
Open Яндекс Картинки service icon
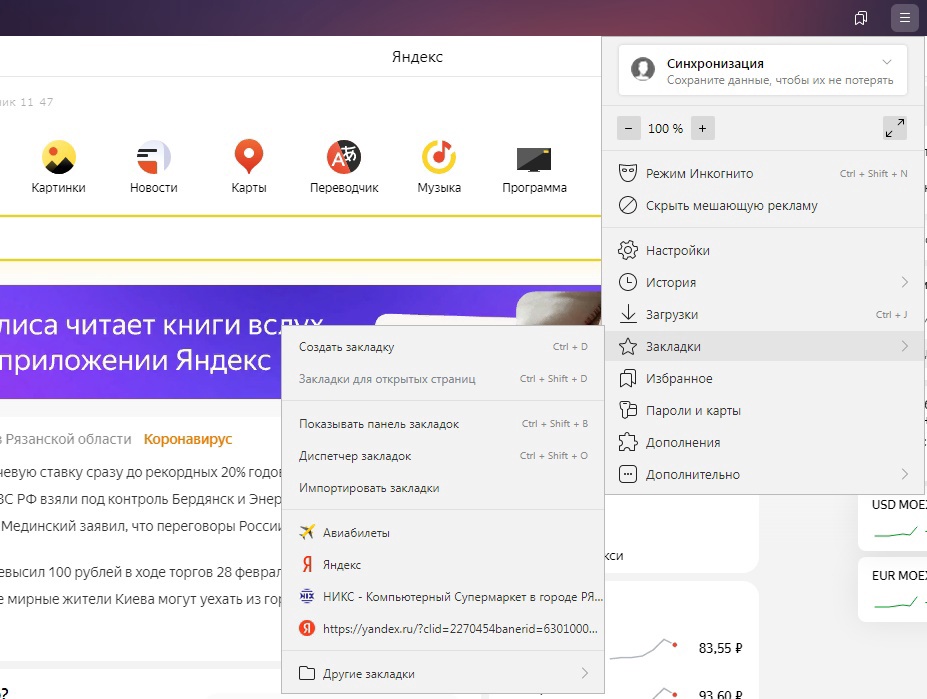pos(58,157)
